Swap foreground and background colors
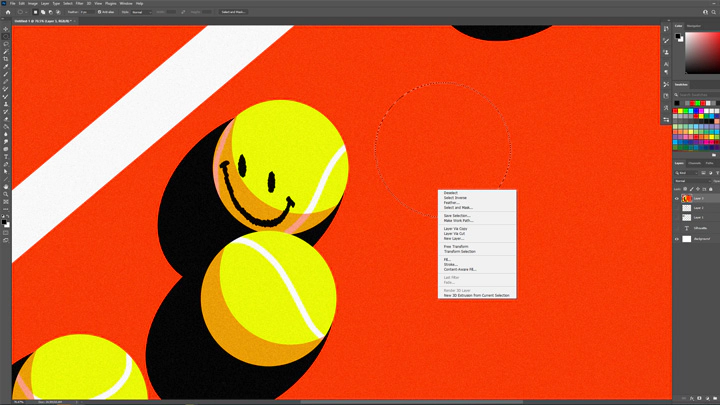720x405 pixels. 8,217
